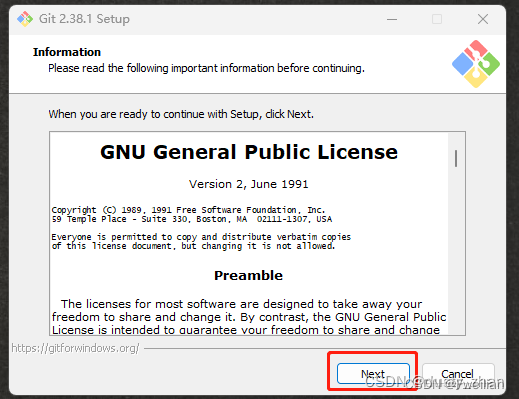Click the '59 Temple Place' address line
The height and width of the screenshot is (399, 519).
192,219
